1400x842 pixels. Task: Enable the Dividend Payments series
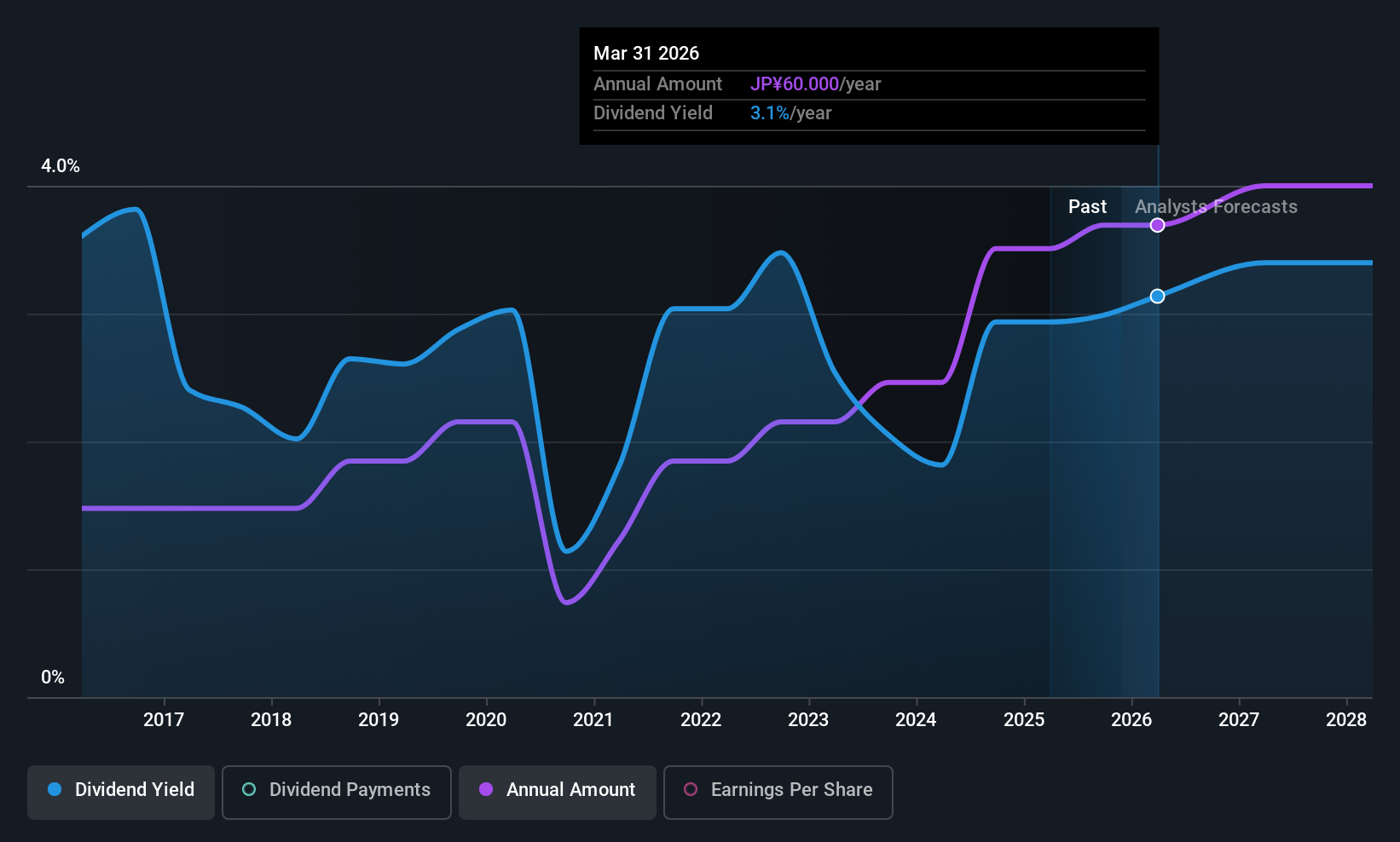[336, 792]
